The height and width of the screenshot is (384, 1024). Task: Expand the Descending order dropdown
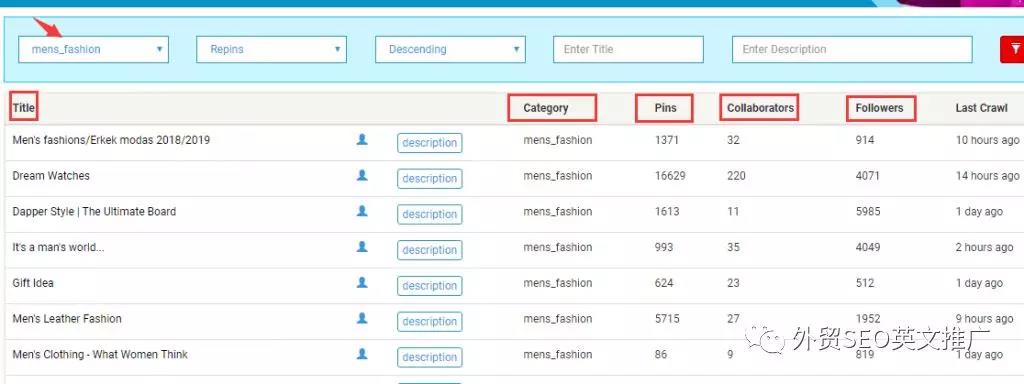click(450, 49)
